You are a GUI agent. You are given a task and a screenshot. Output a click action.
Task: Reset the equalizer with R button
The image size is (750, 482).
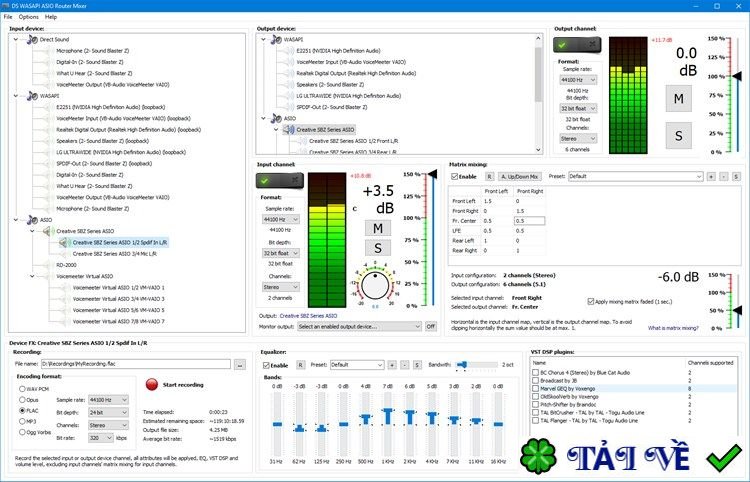(x=300, y=365)
